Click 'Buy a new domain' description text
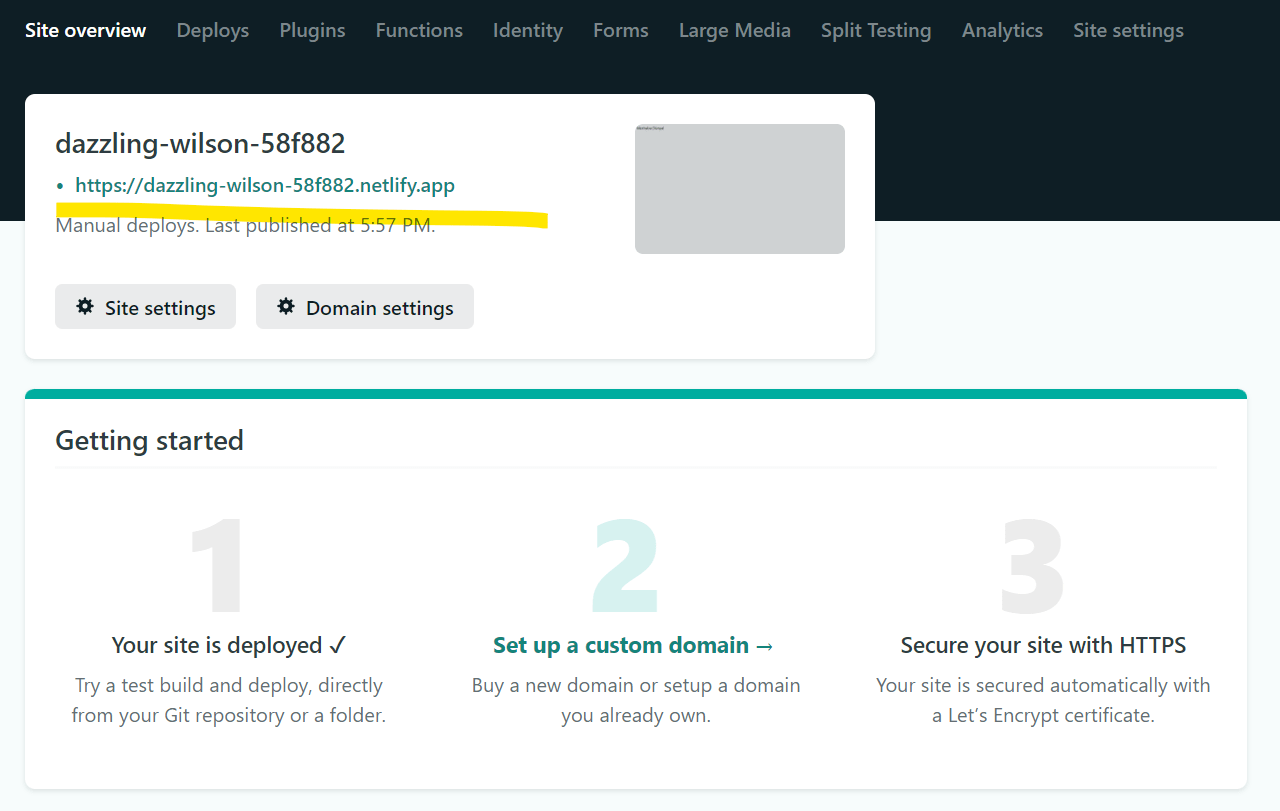Image resolution: width=1280 pixels, height=811 pixels. pyautogui.click(x=636, y=700)
